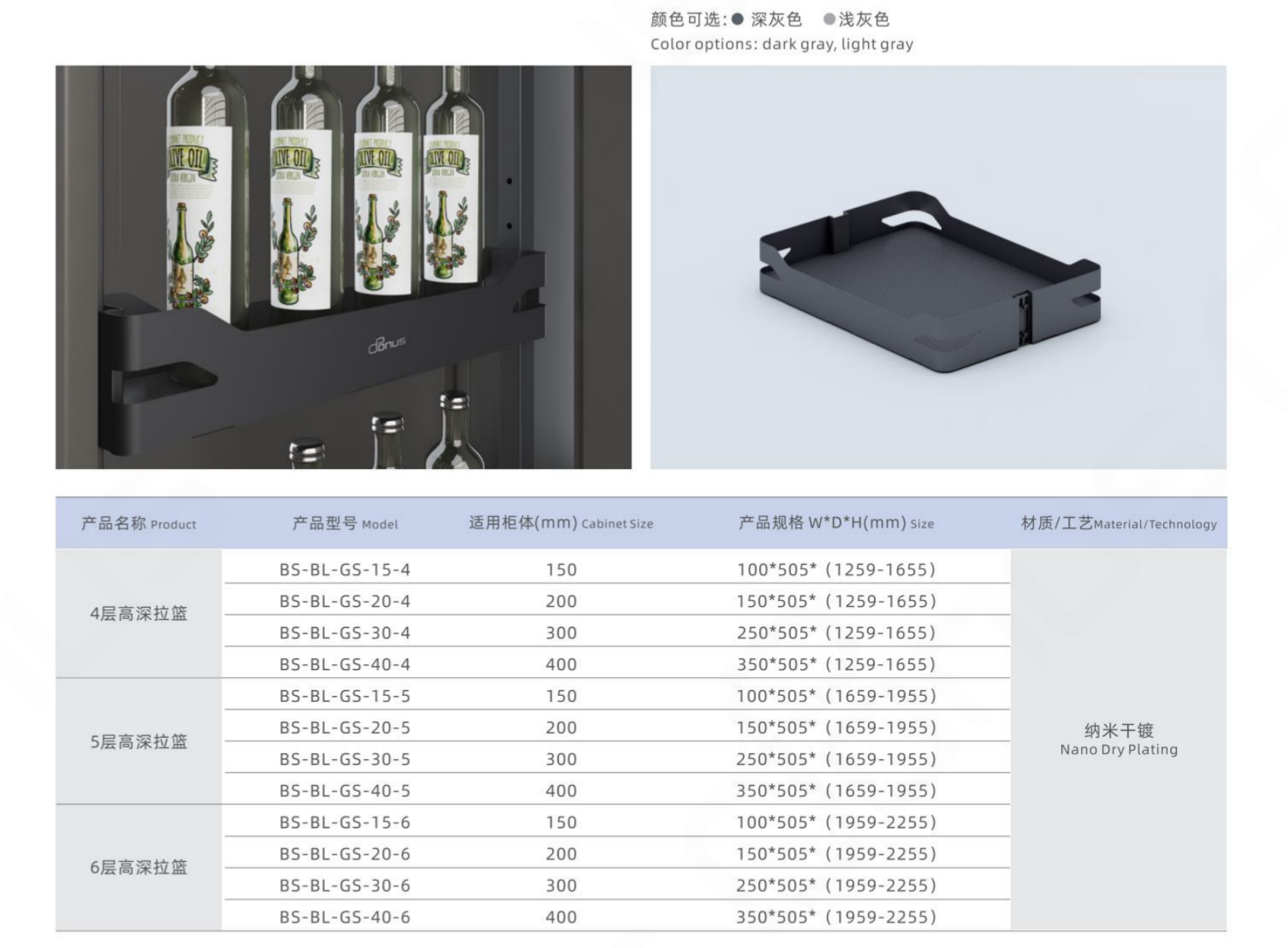Click 'Color options: dark gray, light gray' text

782,44
